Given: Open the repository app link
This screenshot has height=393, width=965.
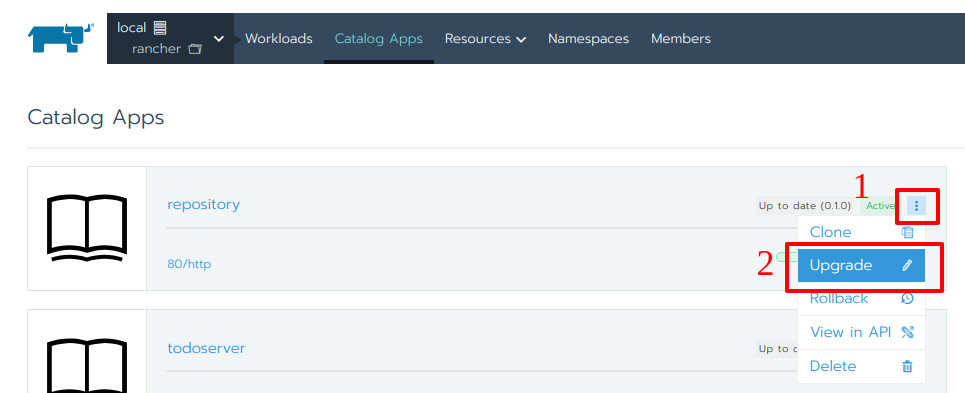Looking at the screenshot, I should pyautogui.click(x=204, y=204).
